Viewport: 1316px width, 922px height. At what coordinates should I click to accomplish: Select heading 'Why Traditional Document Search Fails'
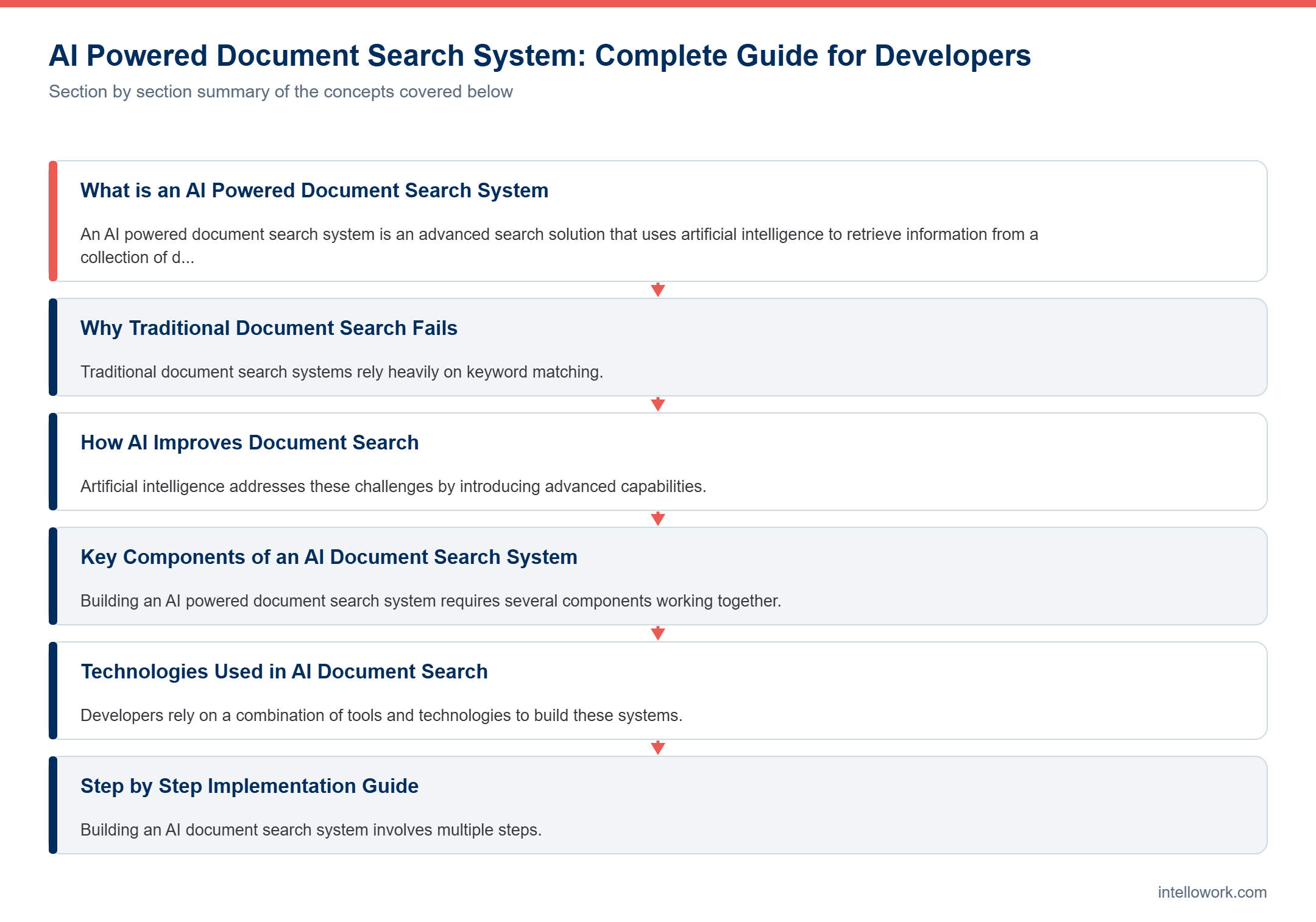[269, 328]
